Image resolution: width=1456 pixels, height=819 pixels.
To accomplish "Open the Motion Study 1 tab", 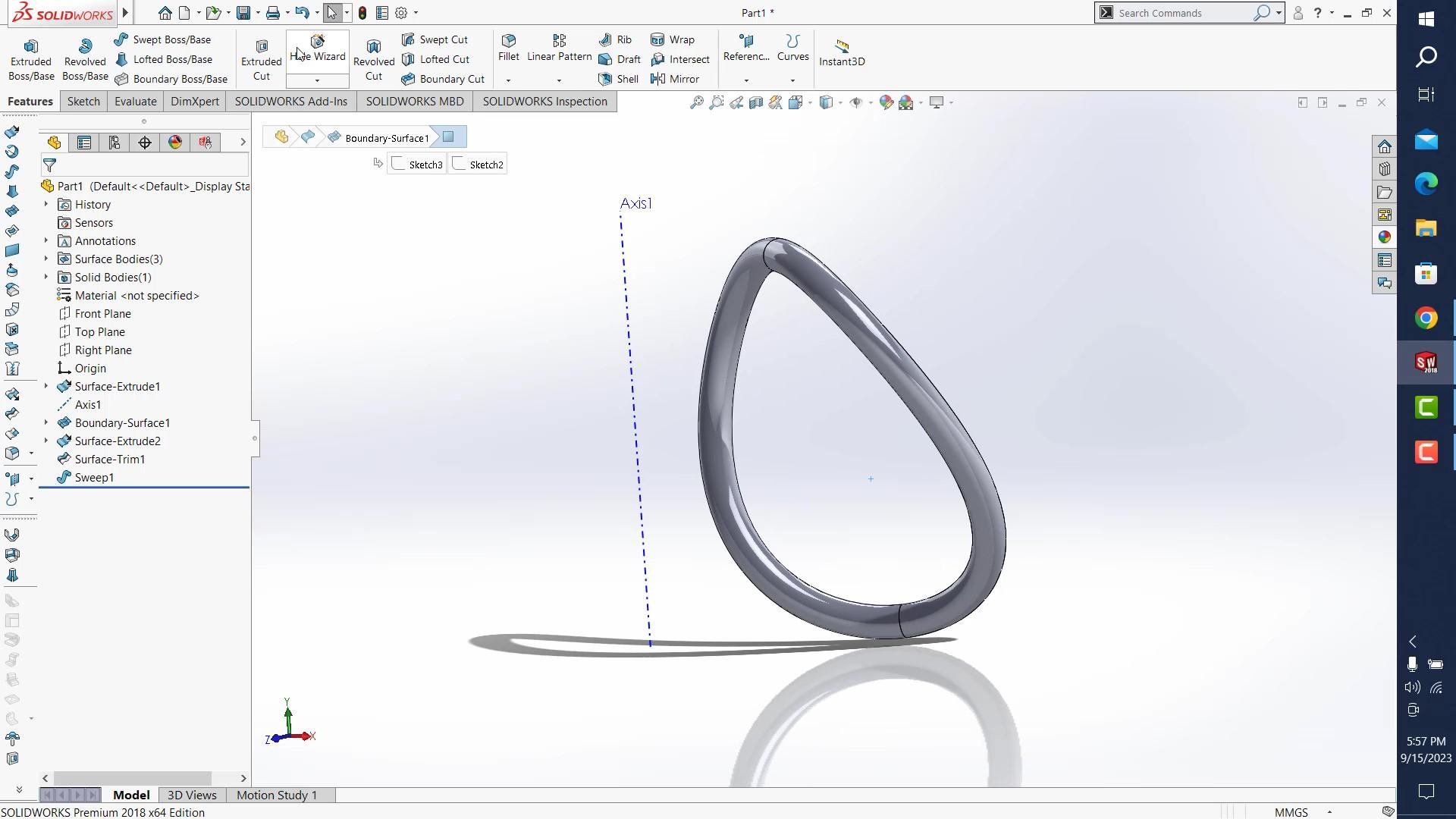I will [276, 795].
